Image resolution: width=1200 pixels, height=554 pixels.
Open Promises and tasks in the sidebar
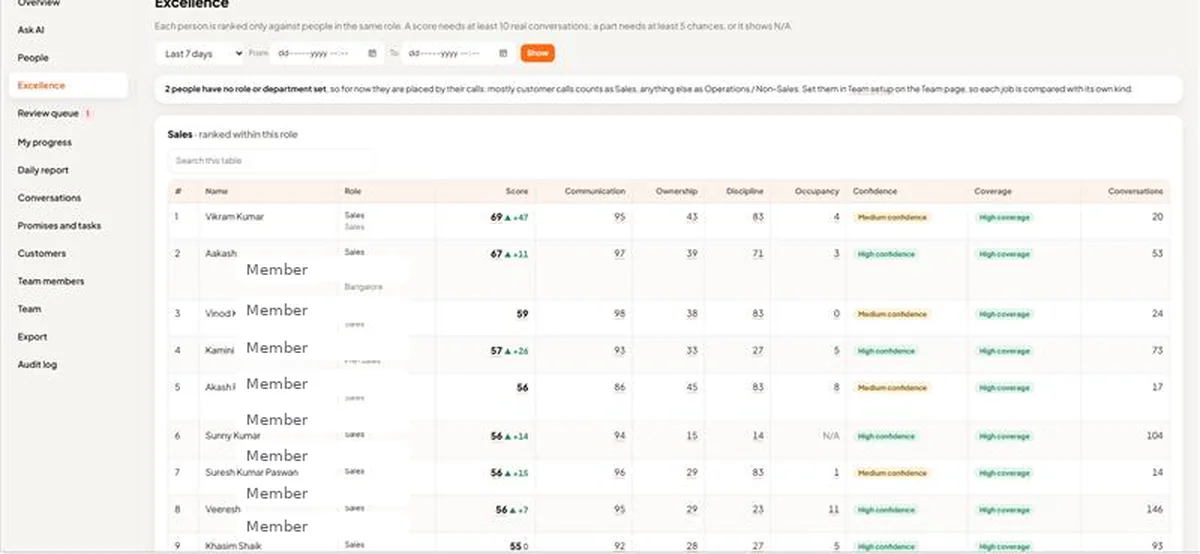coord(59,226)
